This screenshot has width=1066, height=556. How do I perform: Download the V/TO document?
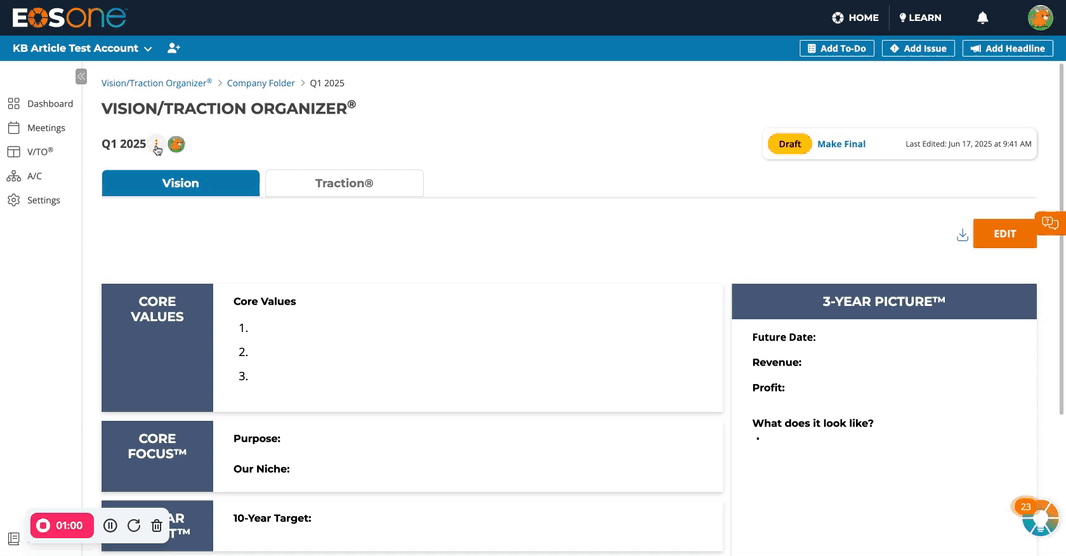pyautogui.click(x=962, y=235)
